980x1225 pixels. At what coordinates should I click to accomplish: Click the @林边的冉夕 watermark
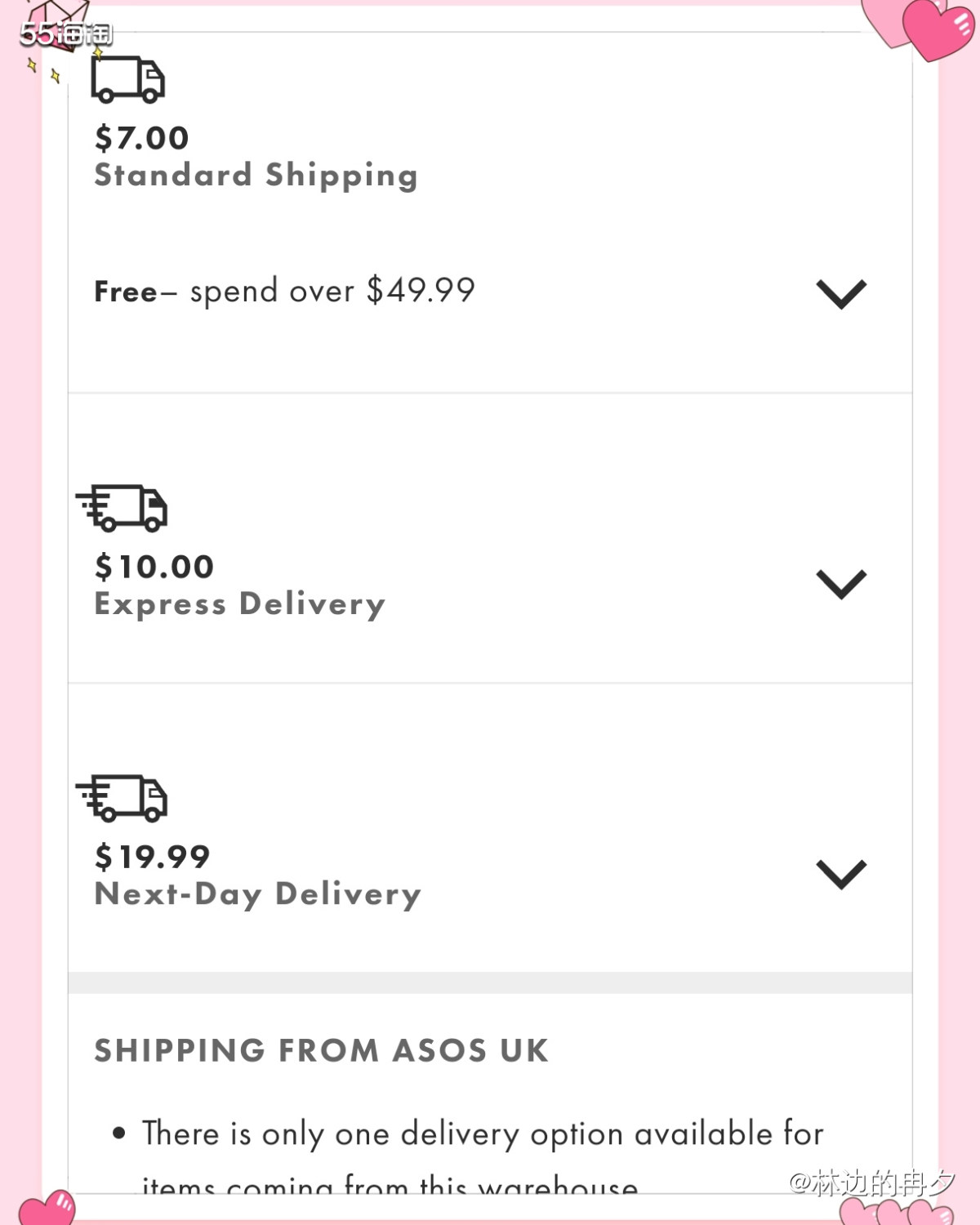871,1182
